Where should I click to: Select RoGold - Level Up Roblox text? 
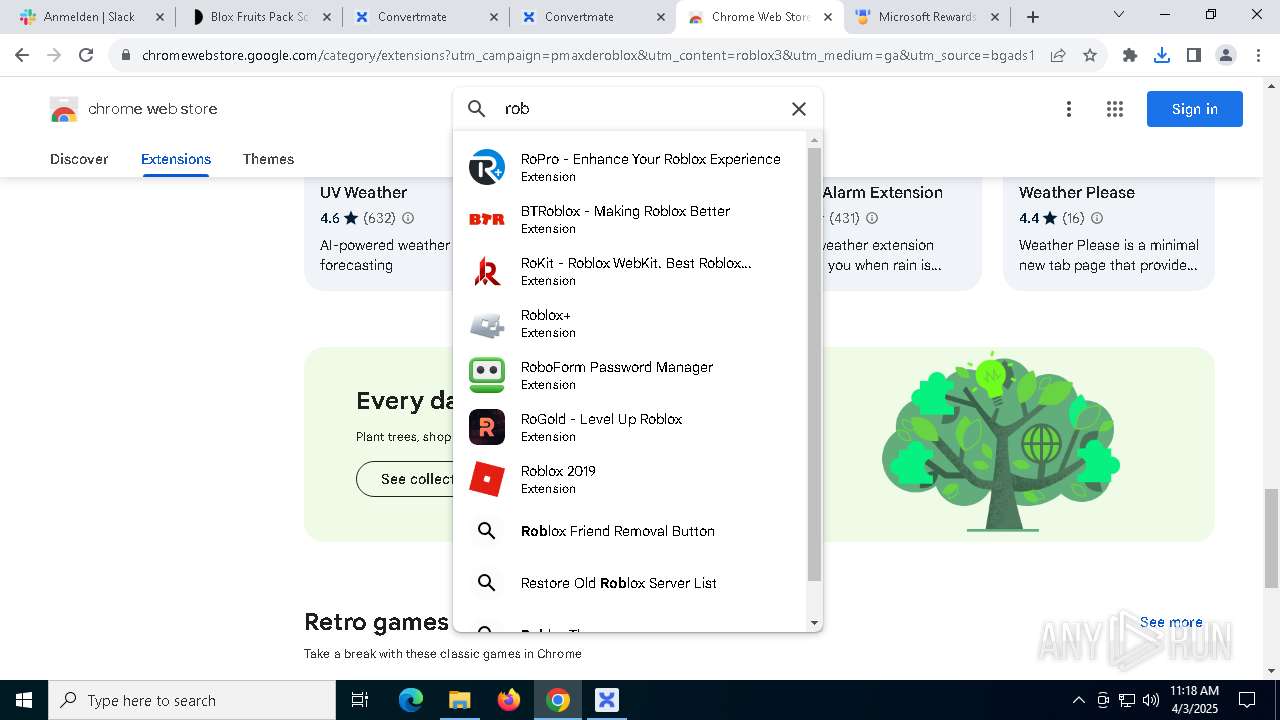[601, 419]
